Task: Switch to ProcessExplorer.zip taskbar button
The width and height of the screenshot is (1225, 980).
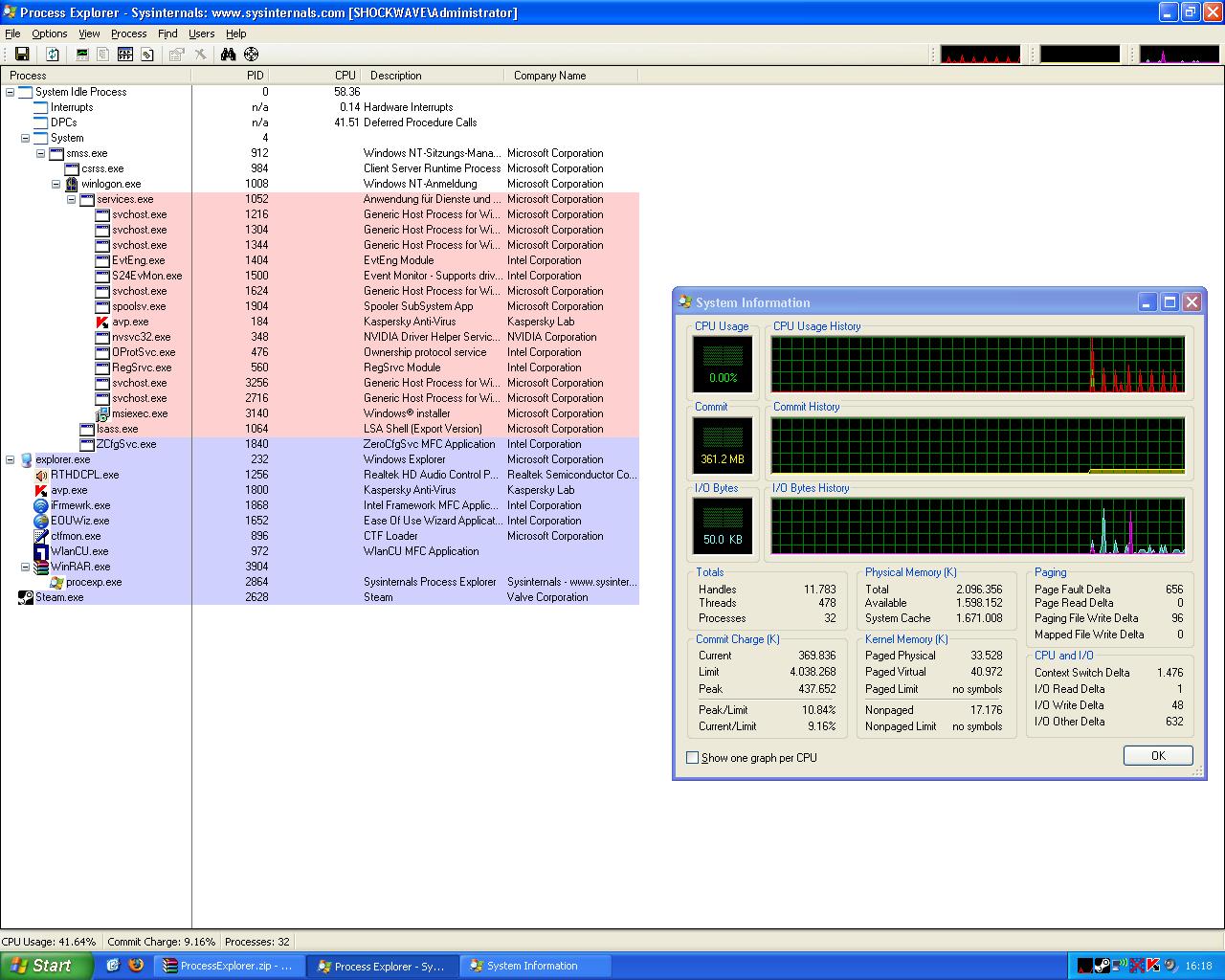Action: click(x=230, y=966)
